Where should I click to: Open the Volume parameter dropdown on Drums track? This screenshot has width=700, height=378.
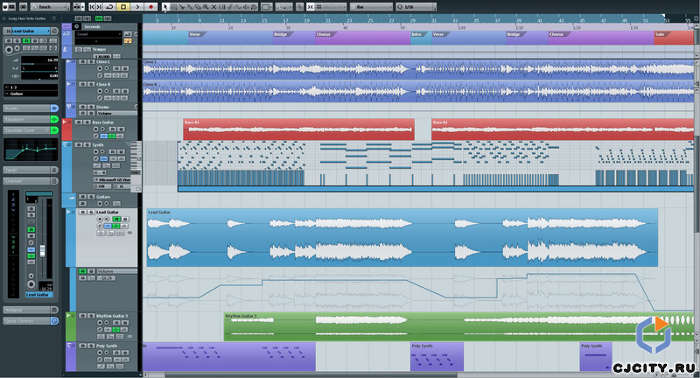click(117, 113)
